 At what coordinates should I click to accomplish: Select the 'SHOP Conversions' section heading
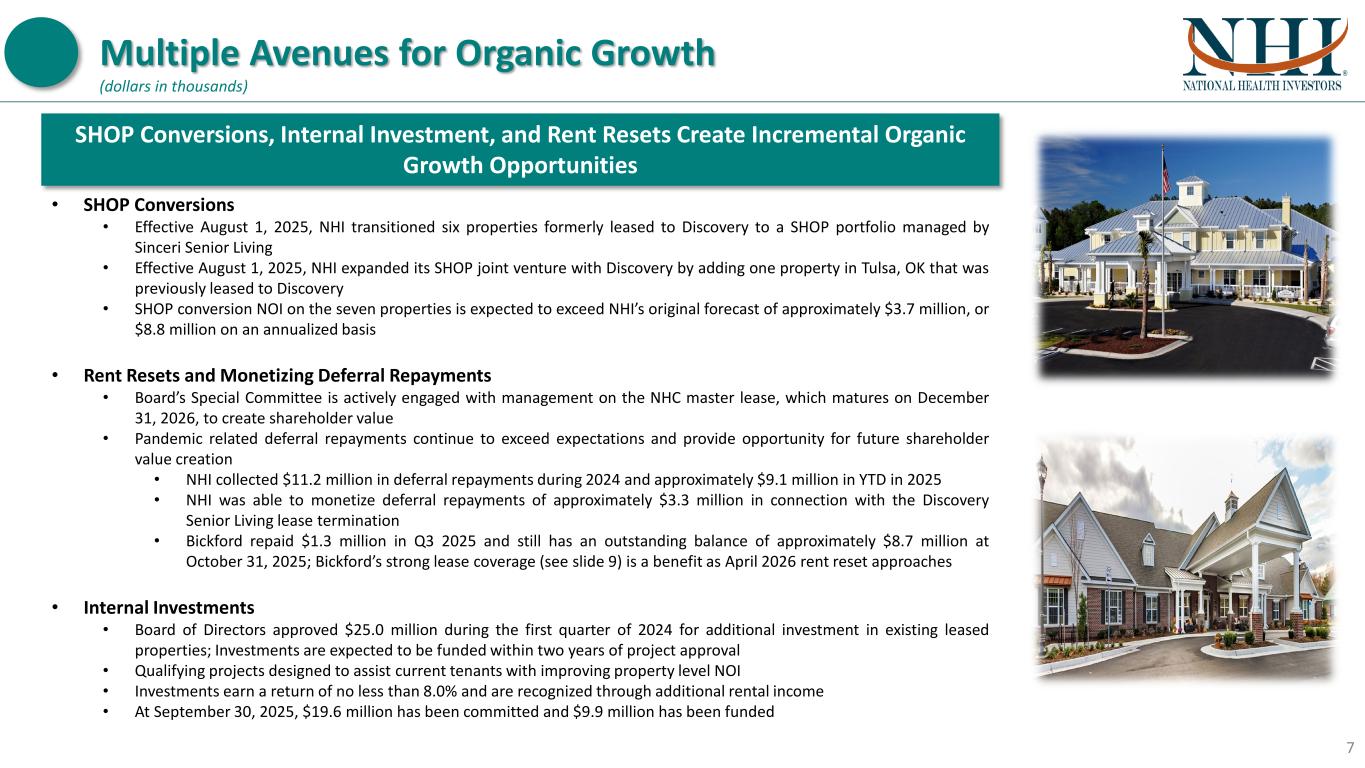pyautogui.click(x=158, y=205)
